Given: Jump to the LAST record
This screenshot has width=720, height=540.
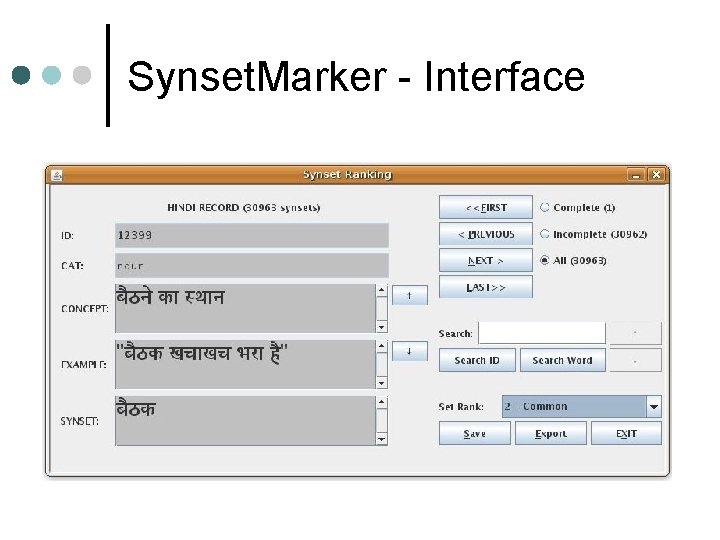Looking at the screenshot, I should [486, 287].
